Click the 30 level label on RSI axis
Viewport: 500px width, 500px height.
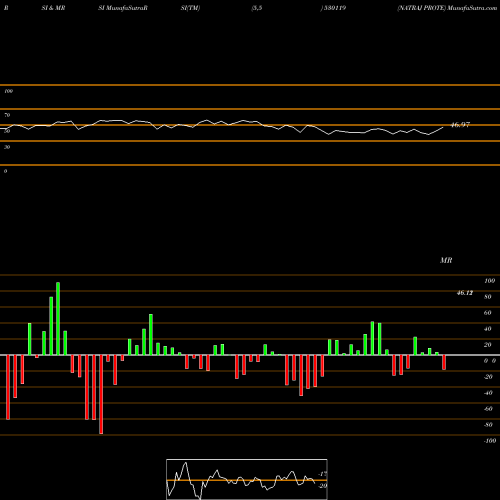pyautogui.click(x=7, y=147)
